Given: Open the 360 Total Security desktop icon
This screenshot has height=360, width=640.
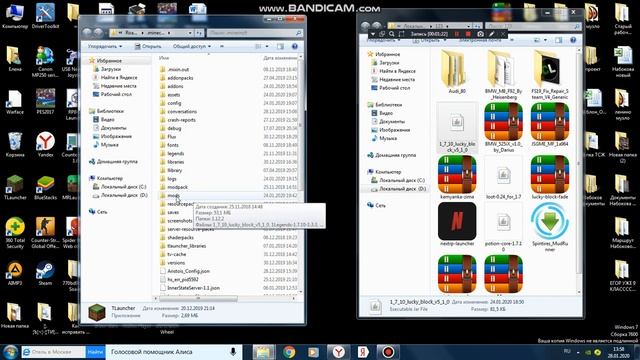Looking at the screenshot, I should point(15,233).
